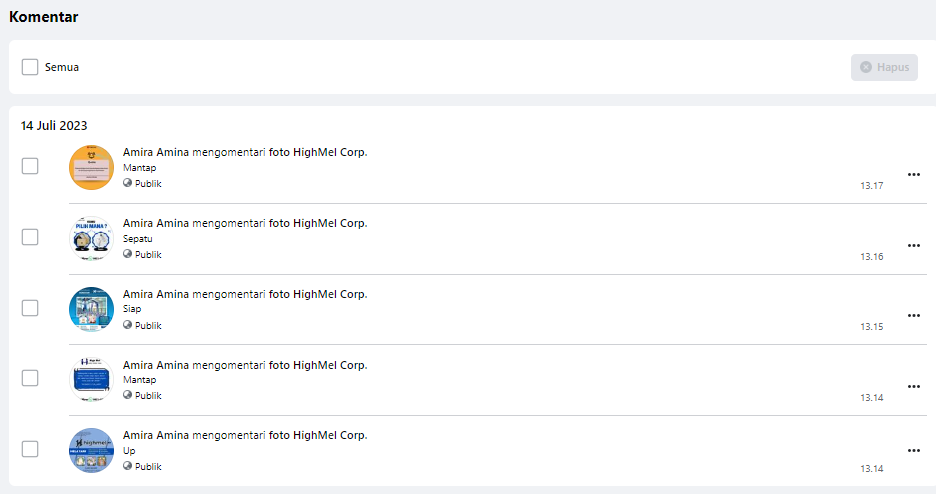The width and height of the screenshot is (936, 494).
Task: Open orange post thumbnail of first comment
Action: point(91,167)
